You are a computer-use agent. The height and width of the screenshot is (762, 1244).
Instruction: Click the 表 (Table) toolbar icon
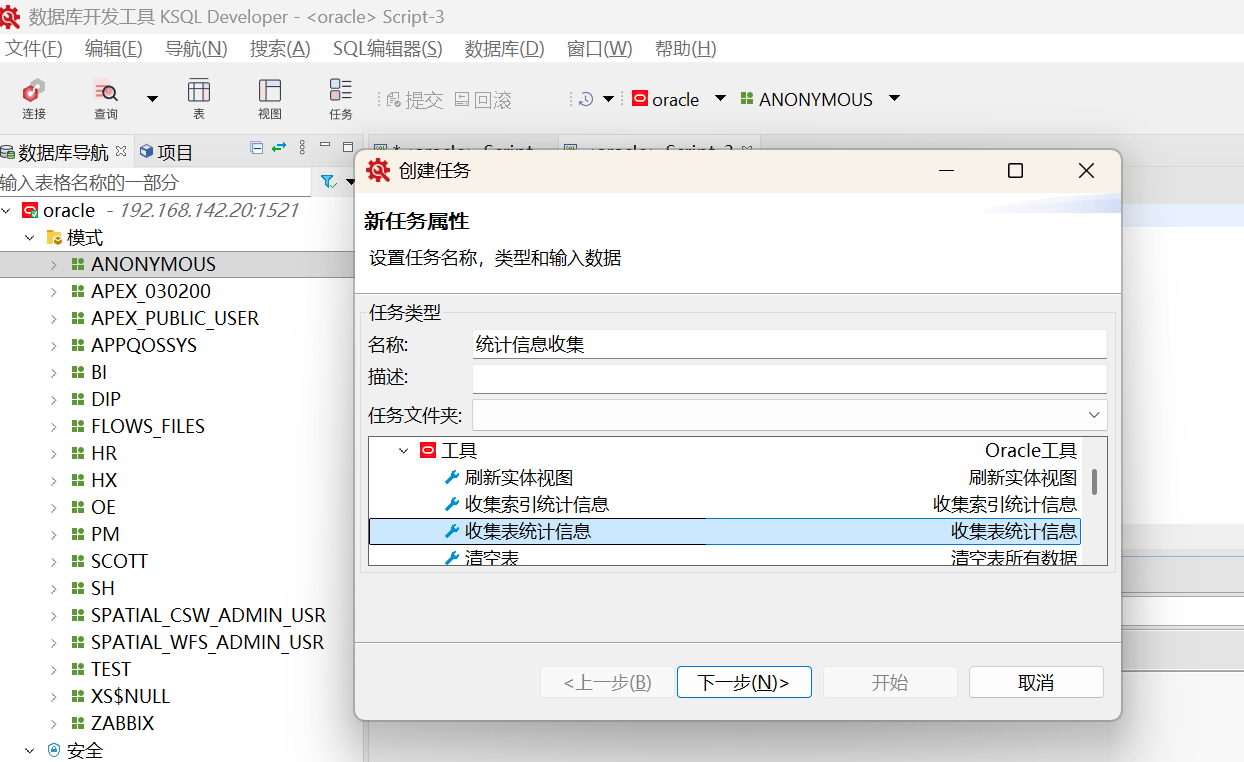[199, 98]
